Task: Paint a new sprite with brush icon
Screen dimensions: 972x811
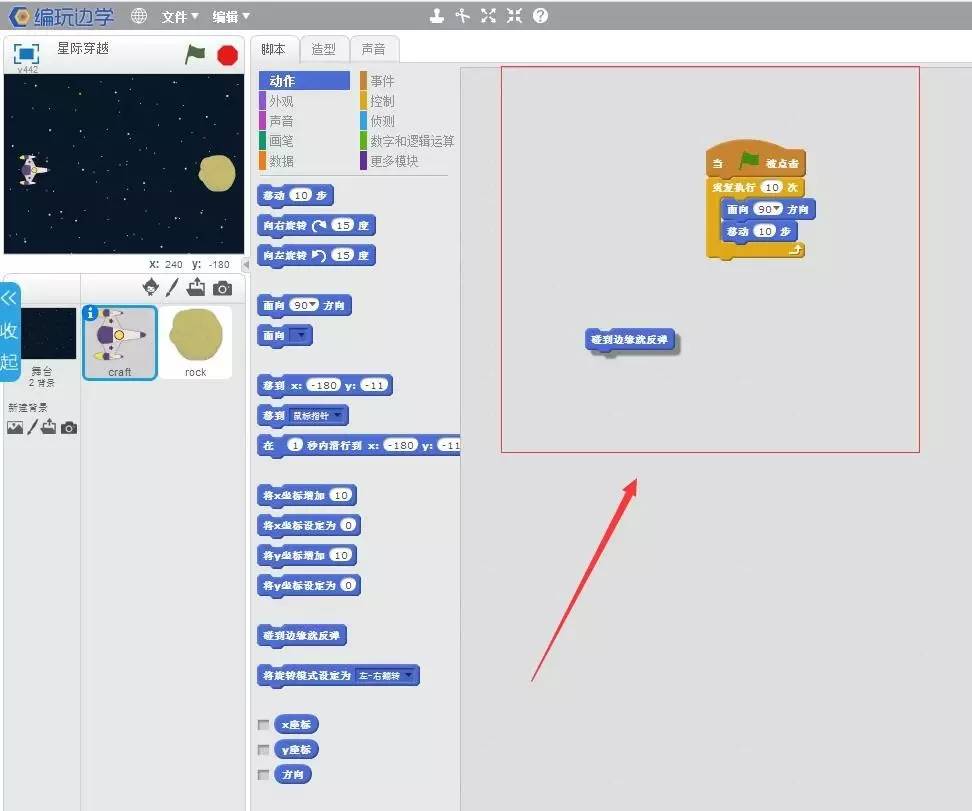Action: 172,288
